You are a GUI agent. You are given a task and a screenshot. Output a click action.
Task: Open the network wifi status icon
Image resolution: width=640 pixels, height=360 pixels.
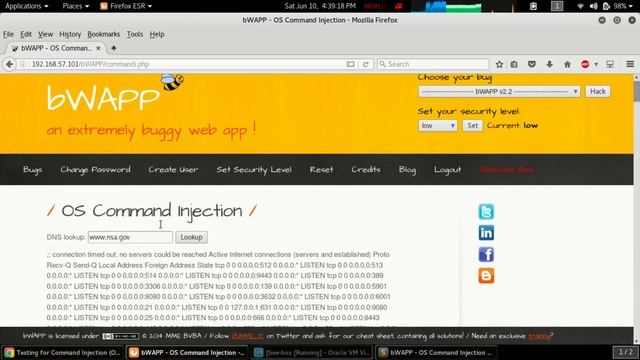tap(580, 6)
